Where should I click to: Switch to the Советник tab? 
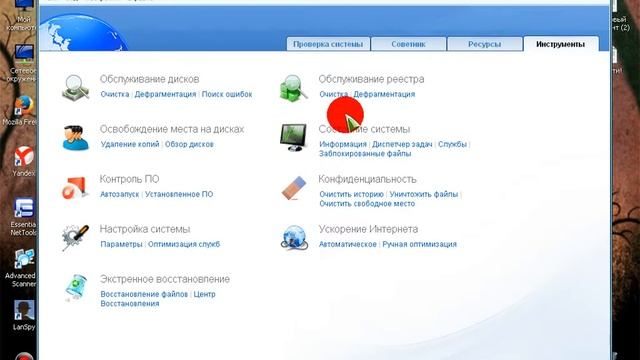click(408, 44)
